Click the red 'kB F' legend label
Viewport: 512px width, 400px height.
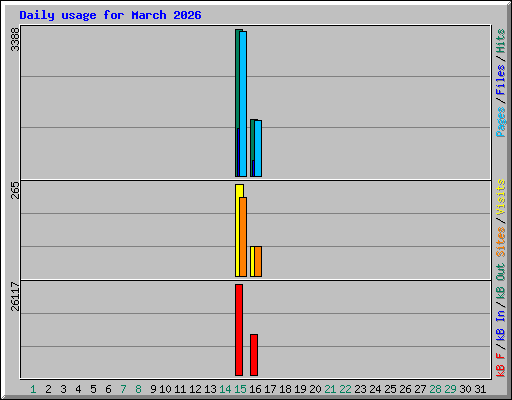pos(500,365)
